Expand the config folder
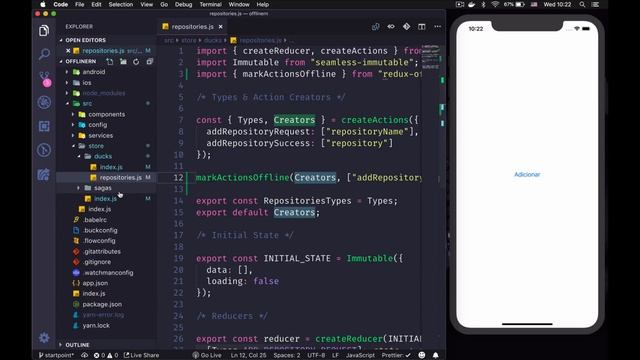The width and height of the screenshot is (640, 360). click(x=98, y=125)
